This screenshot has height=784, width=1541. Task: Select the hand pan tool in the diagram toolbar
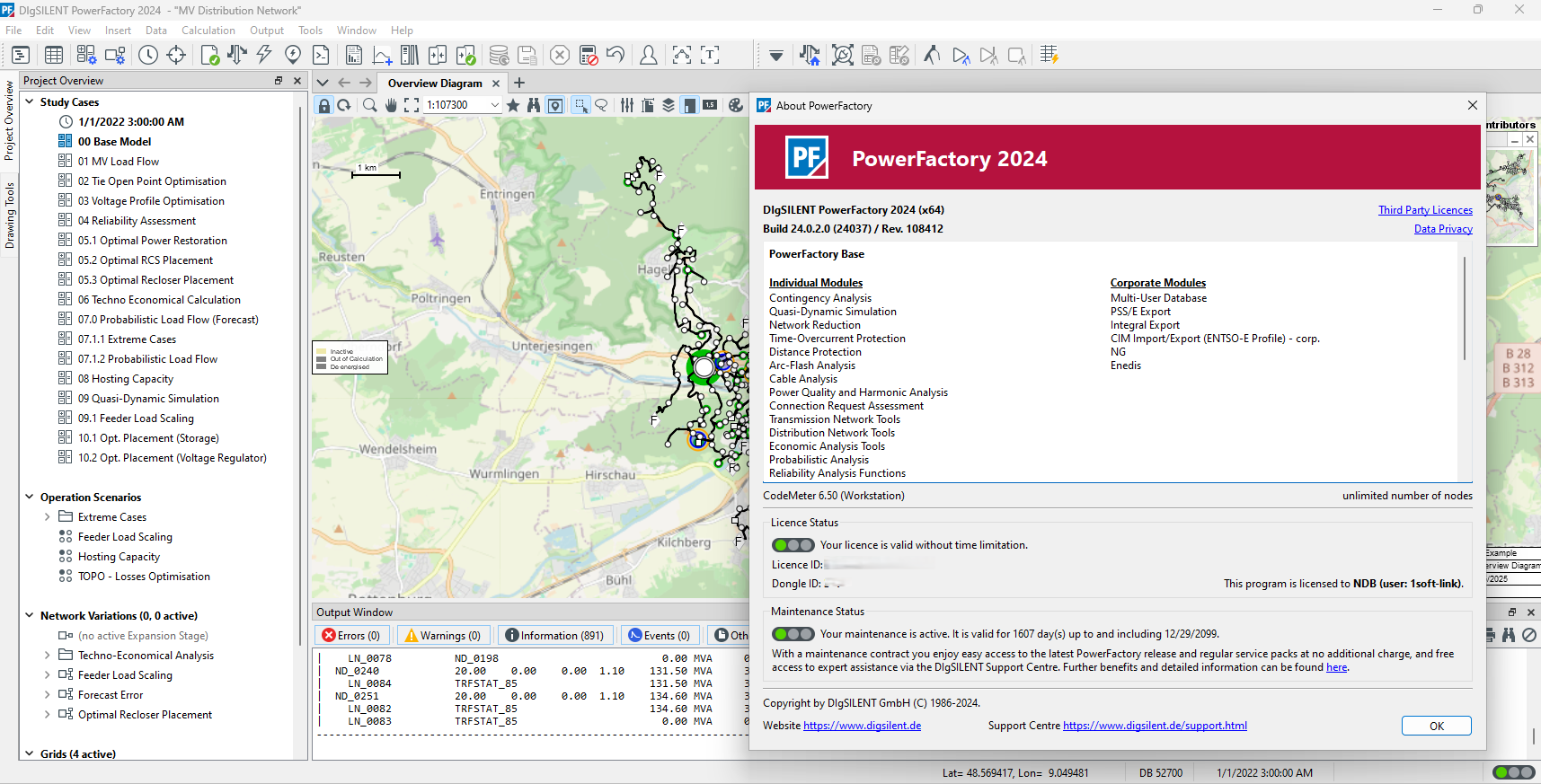click(391, 105)
